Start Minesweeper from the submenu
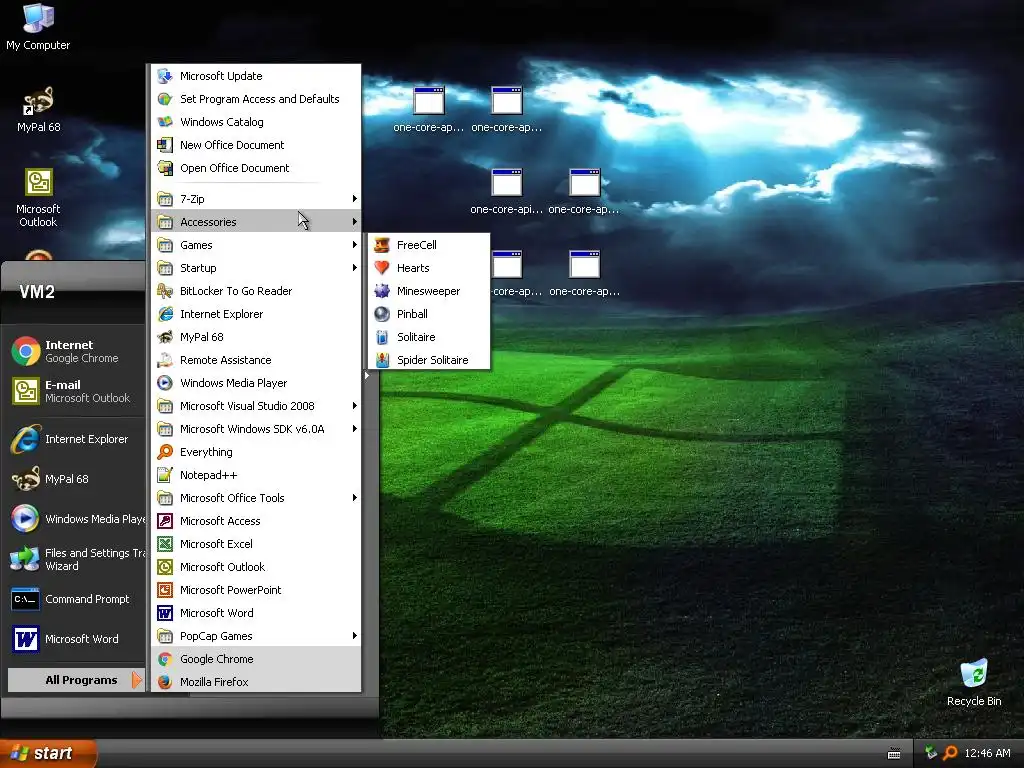The height and width of the screenshot is (768, 1024). 429,291
